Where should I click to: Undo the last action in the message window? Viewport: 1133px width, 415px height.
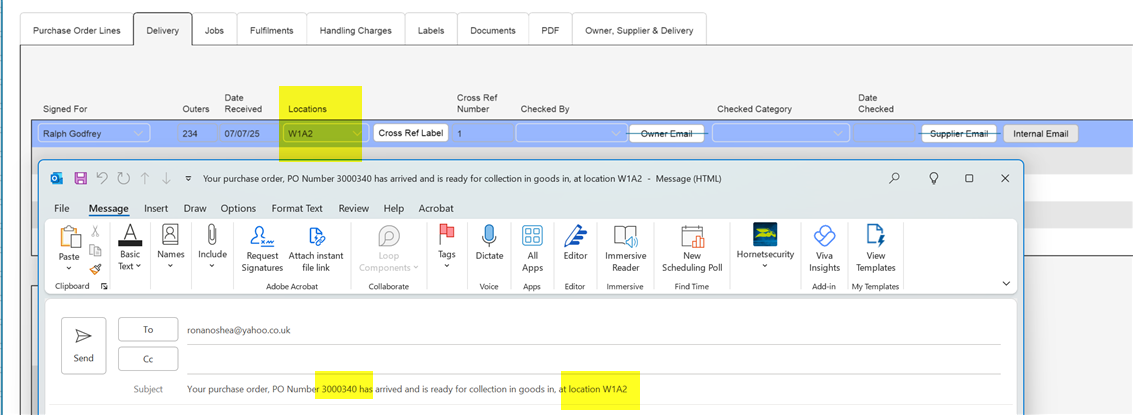102,178
